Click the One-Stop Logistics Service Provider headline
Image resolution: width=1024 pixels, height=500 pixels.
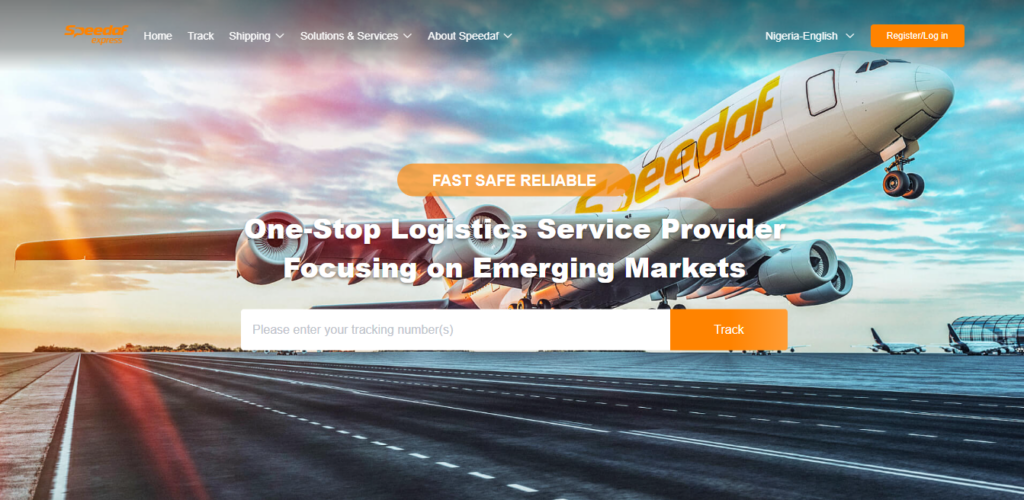pos(514,229)
